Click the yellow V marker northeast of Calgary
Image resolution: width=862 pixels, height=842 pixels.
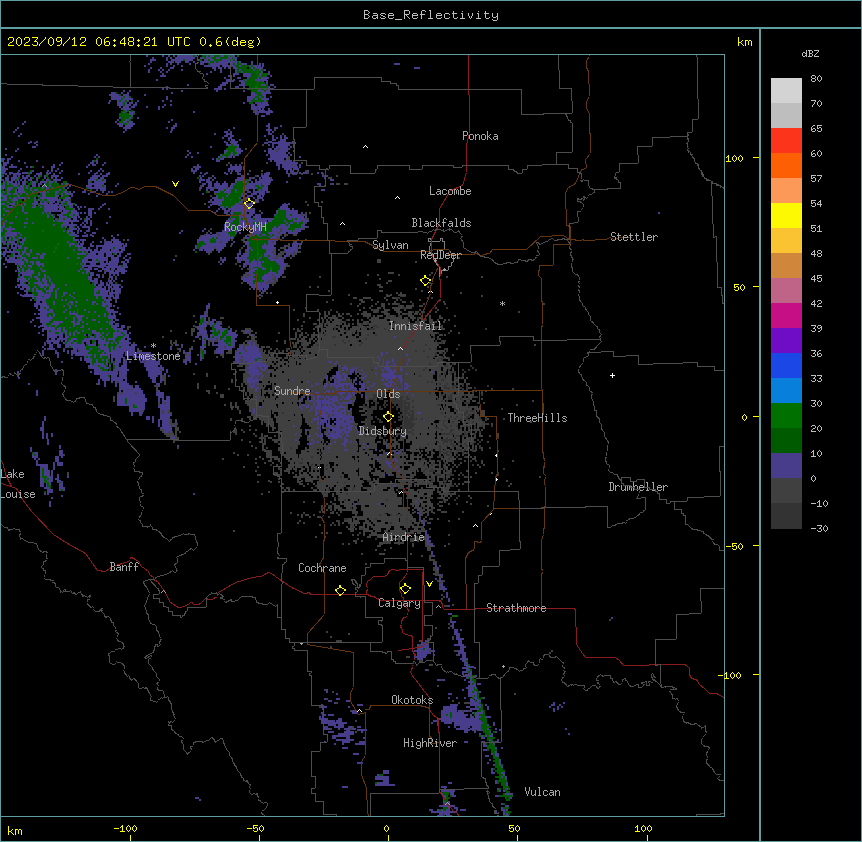coord(429,584)
